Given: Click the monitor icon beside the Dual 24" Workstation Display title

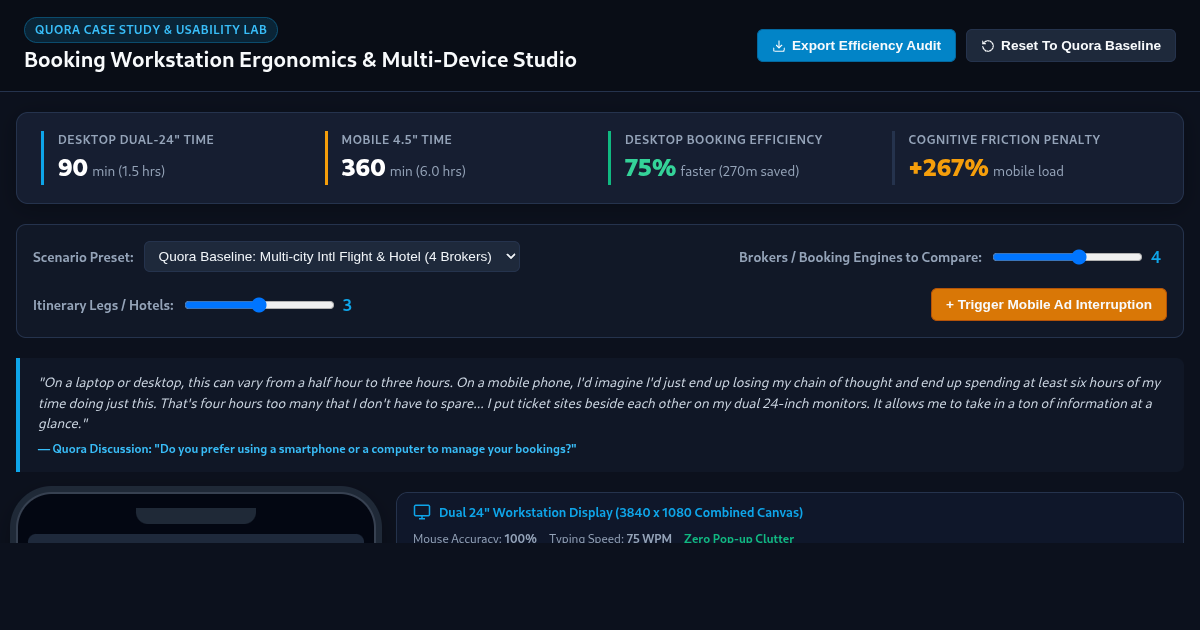Looking at the screenshot, I should click(x=422, y=512).
